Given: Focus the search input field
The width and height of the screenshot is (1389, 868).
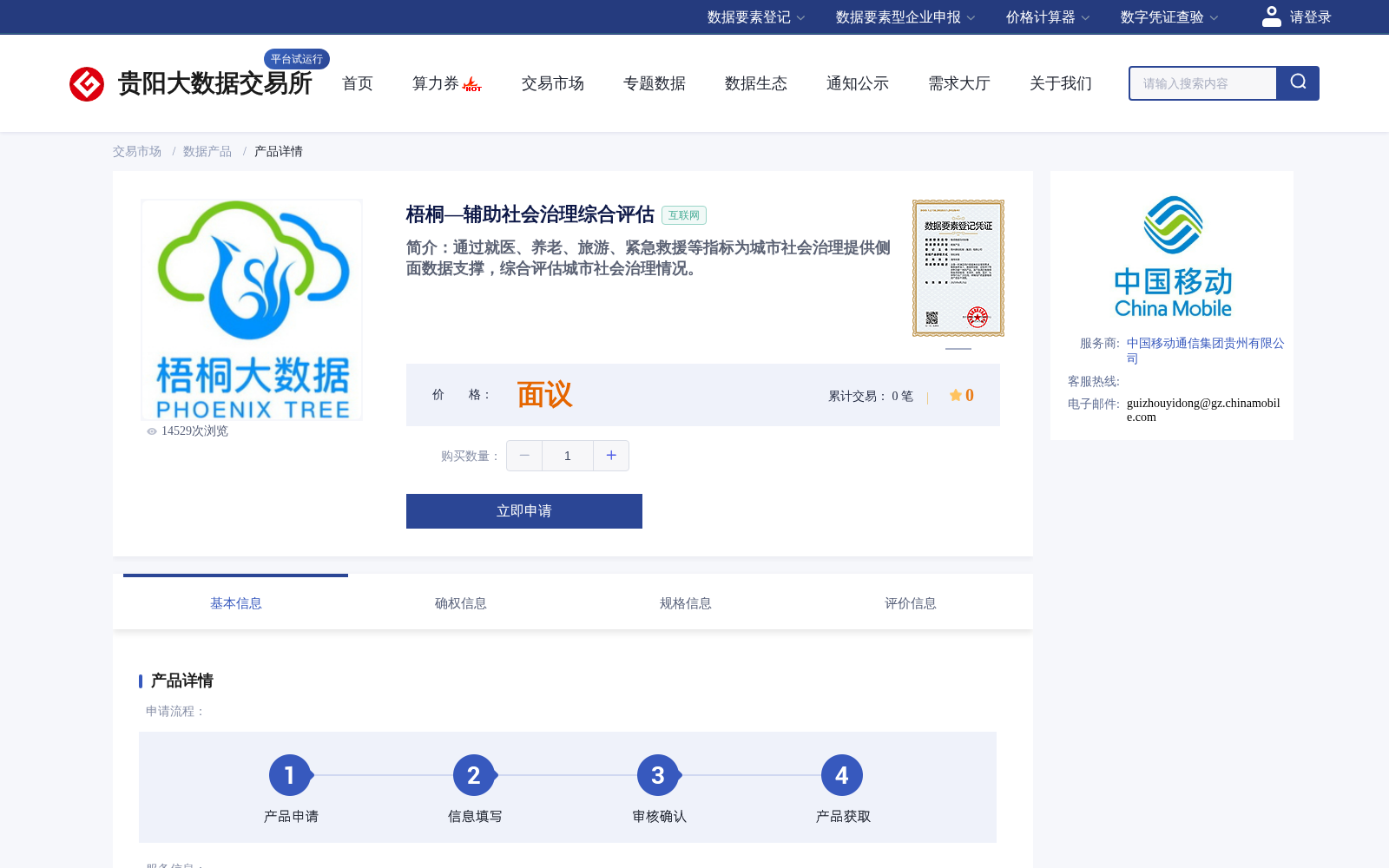Looking at the screenshot, I should pyautogui.click(x=1203, y=83).
